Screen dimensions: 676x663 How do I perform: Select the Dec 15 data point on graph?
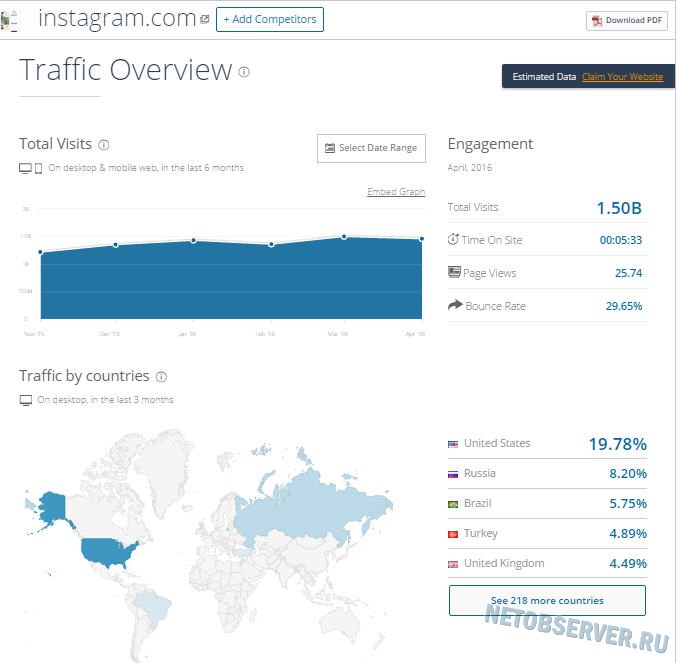click(116, 245)
